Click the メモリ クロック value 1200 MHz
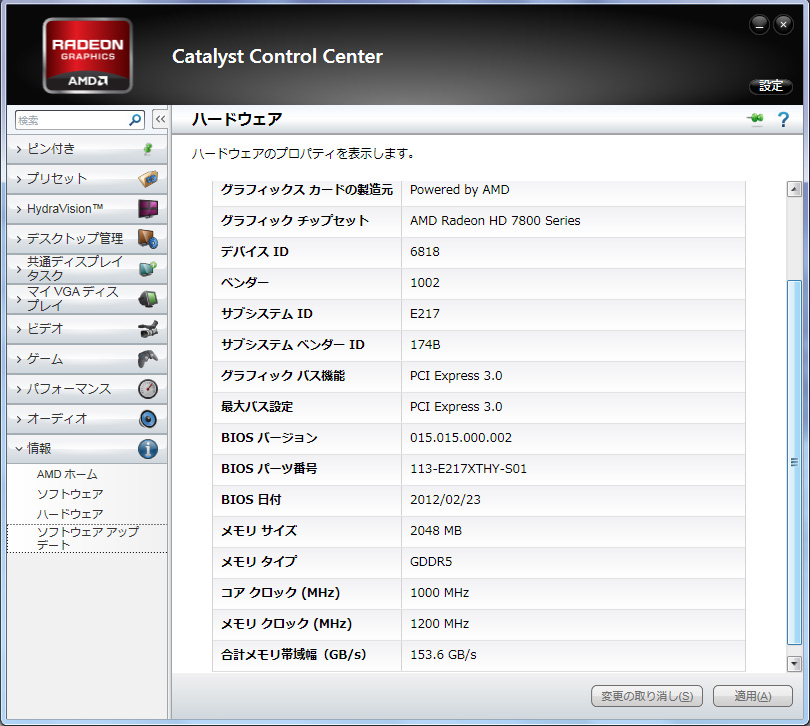Image resolution: width=810 pixels, height=726 pixels. pos(439,624)
